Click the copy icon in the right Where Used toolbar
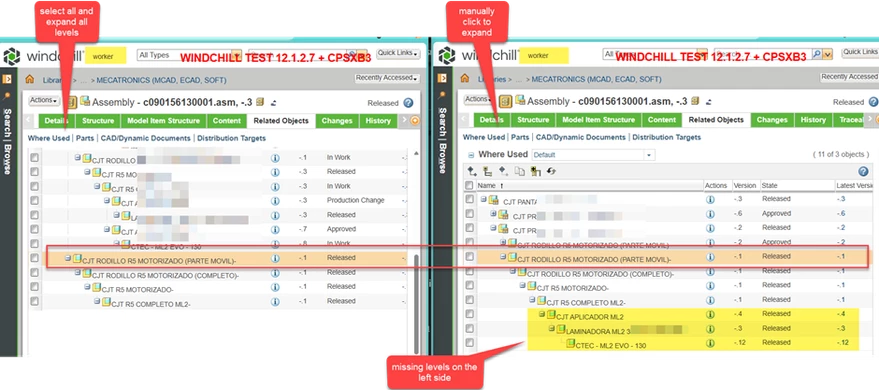This screenshot has width=879, height=390. click(x=519, y=171)
